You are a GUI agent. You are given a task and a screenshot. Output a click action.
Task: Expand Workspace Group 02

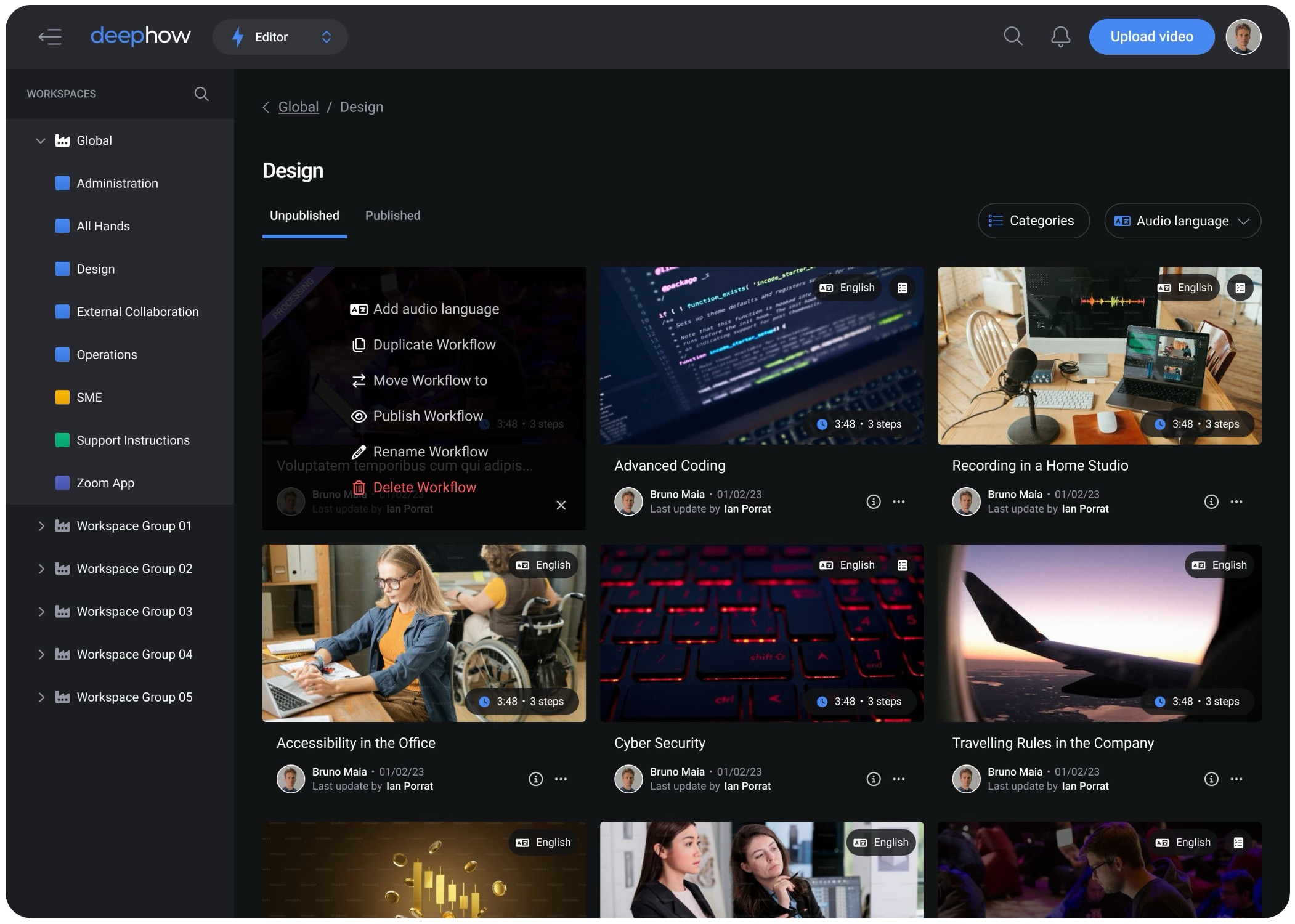(41, 569)
